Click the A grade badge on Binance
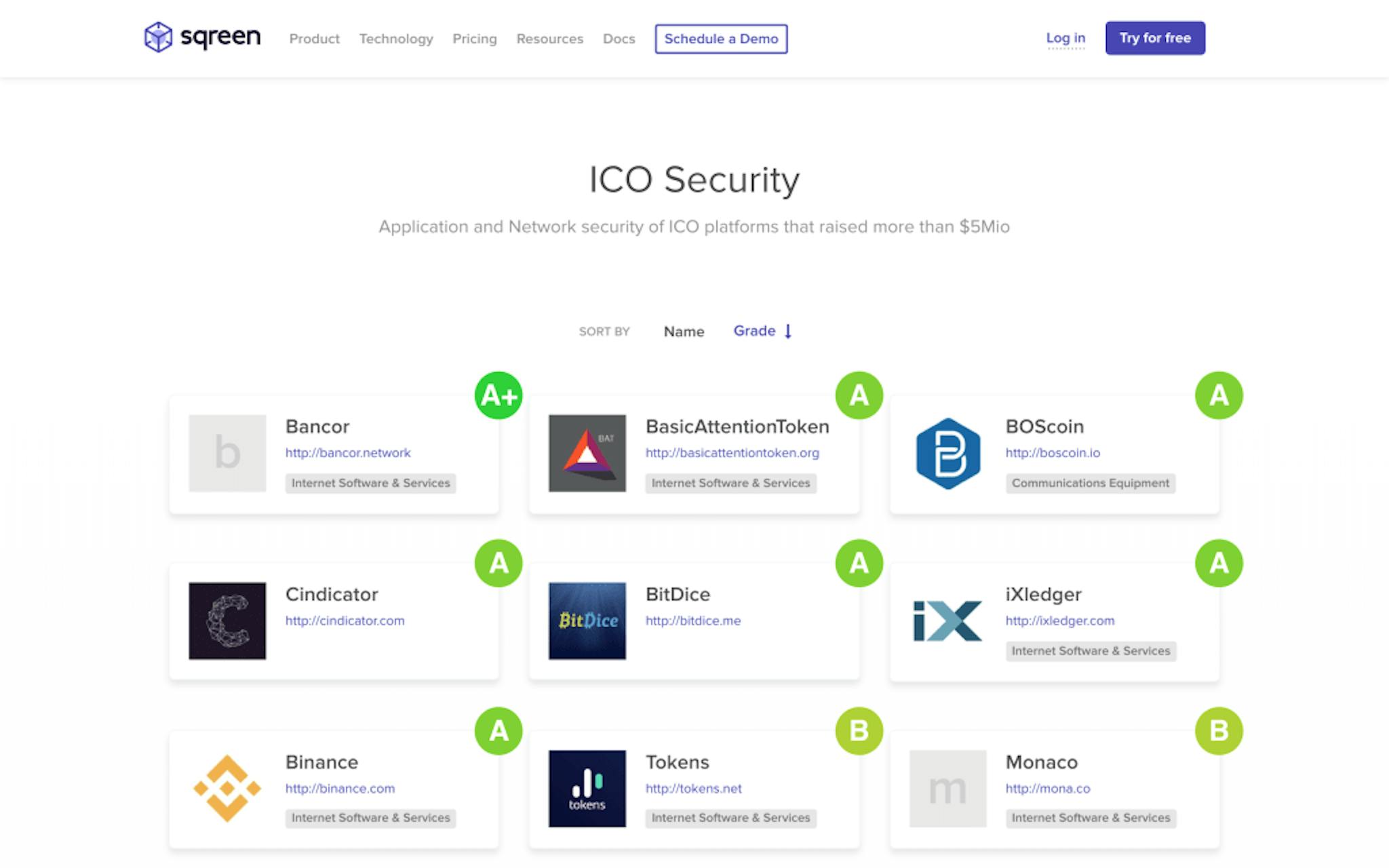Viewport: 1389px width, 868px height. pyautogui.click(x=498, y=731)
